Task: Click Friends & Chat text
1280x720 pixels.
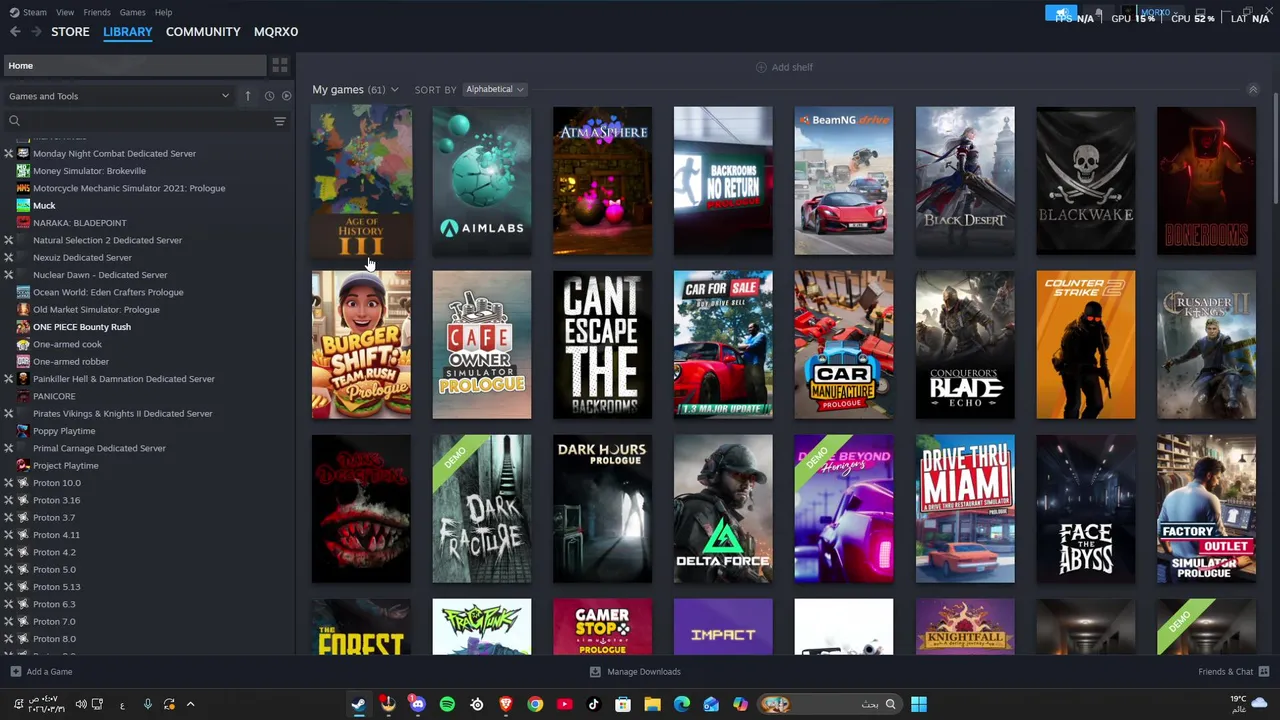Action: (1225, 672)
